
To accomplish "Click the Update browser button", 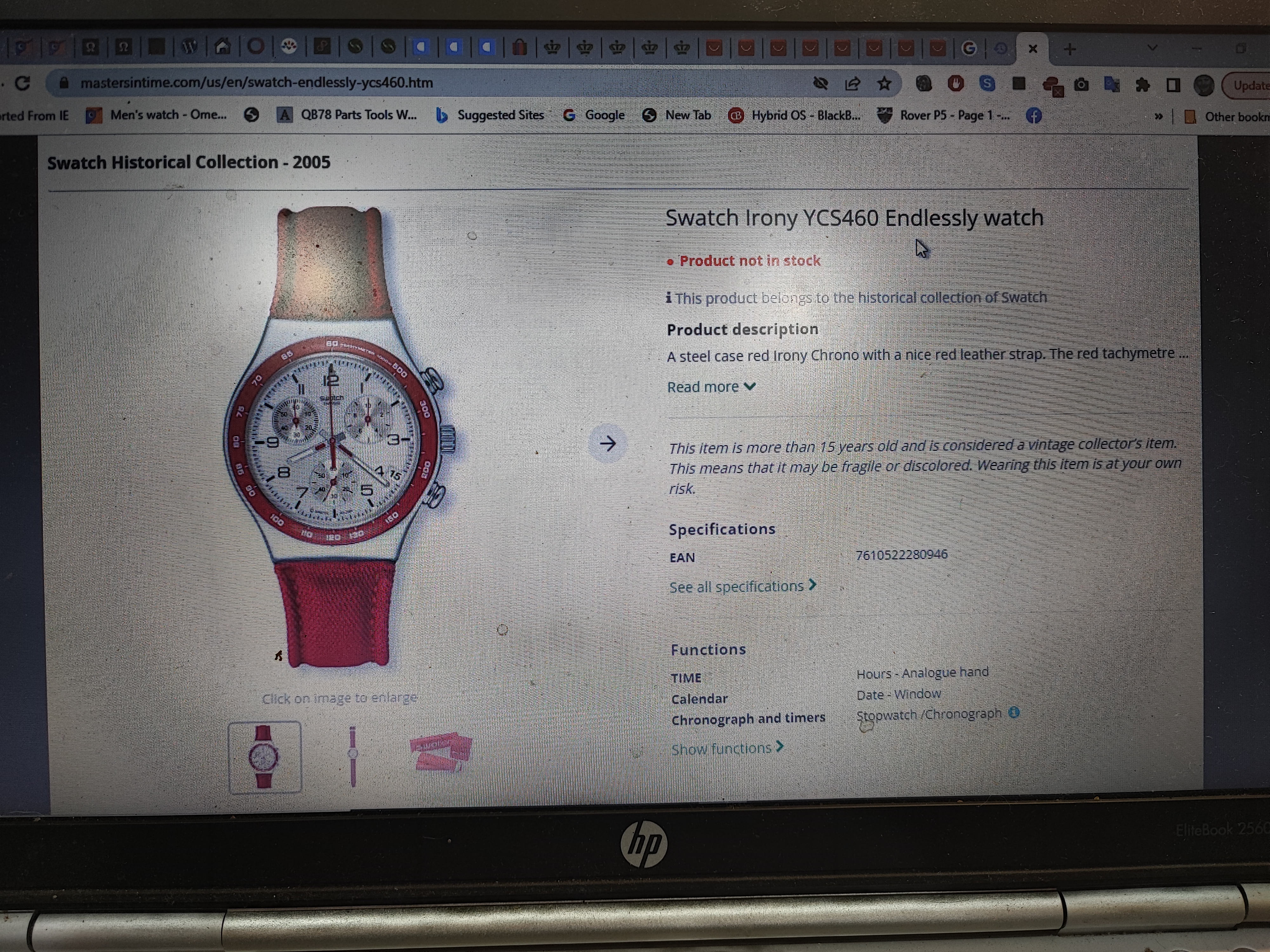I will [x=1249, y=85].
